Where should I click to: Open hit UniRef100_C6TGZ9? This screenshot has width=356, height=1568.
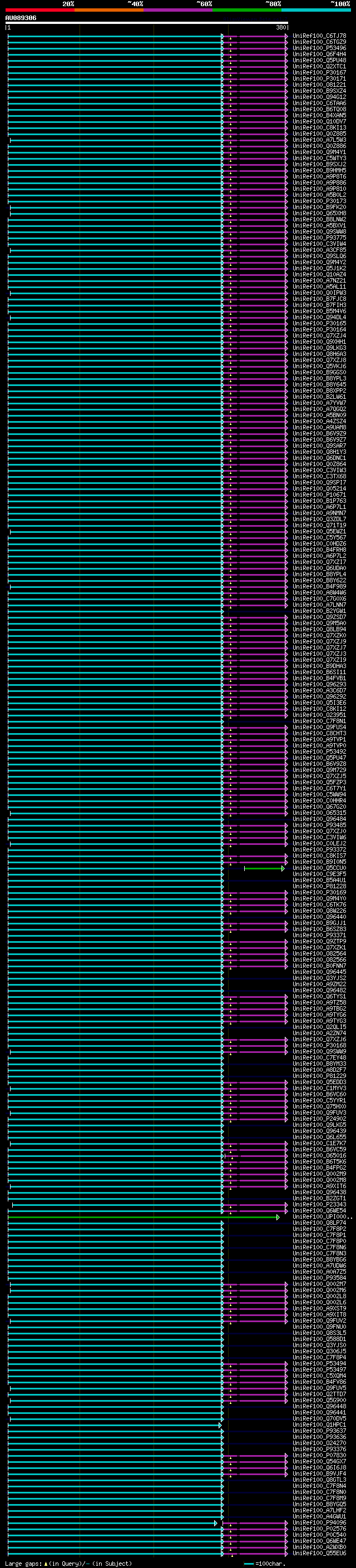point(319,42)
